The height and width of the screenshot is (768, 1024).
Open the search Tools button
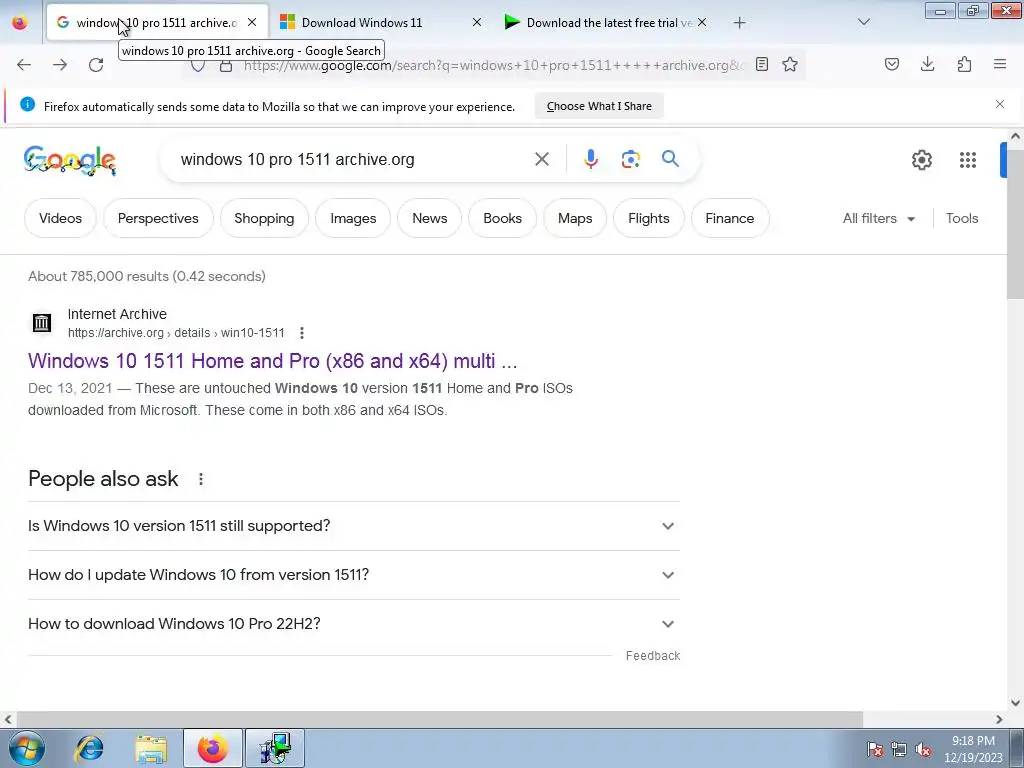point(962,219)
